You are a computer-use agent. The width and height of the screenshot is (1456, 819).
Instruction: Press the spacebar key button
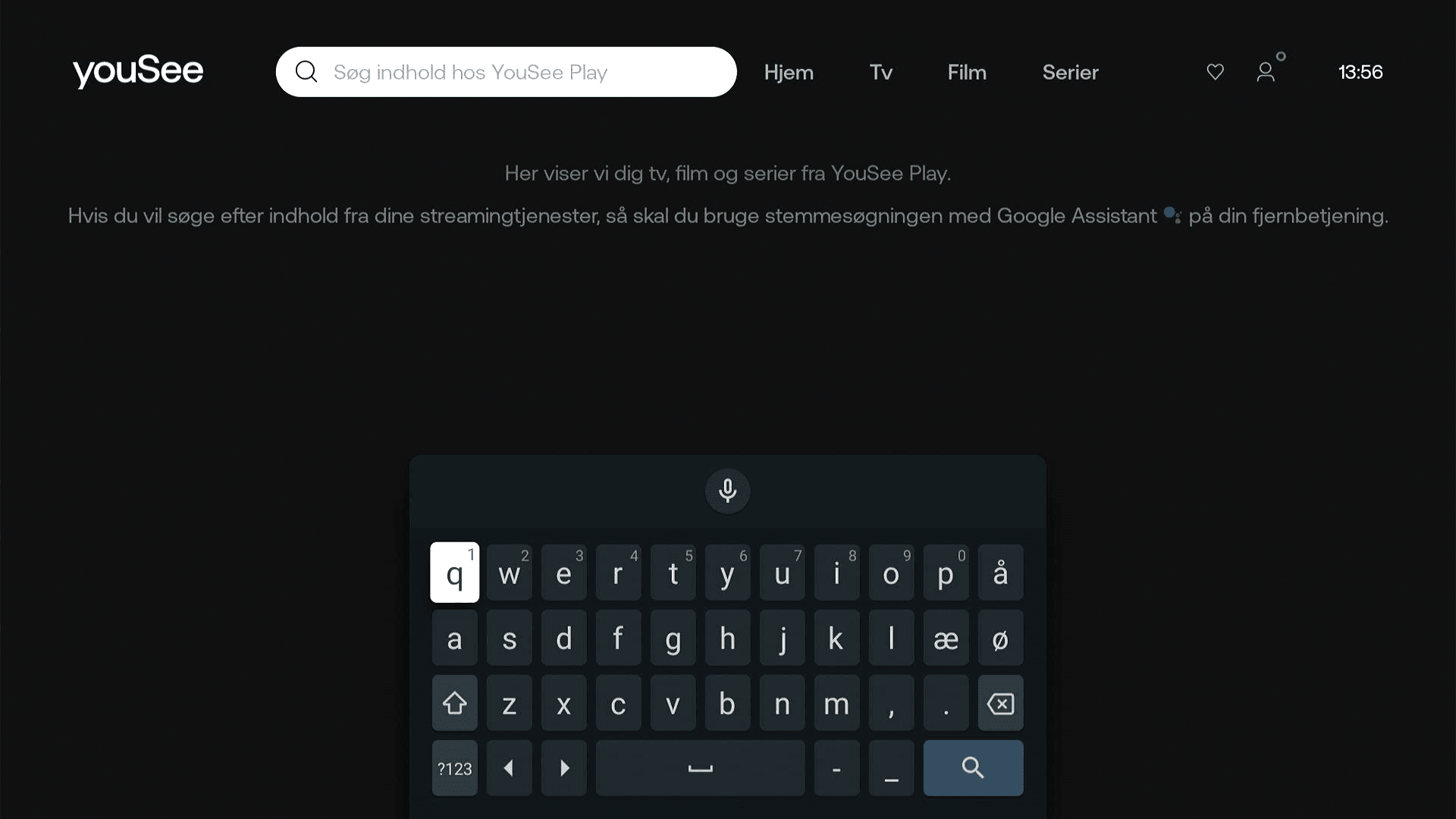point(700,768)
